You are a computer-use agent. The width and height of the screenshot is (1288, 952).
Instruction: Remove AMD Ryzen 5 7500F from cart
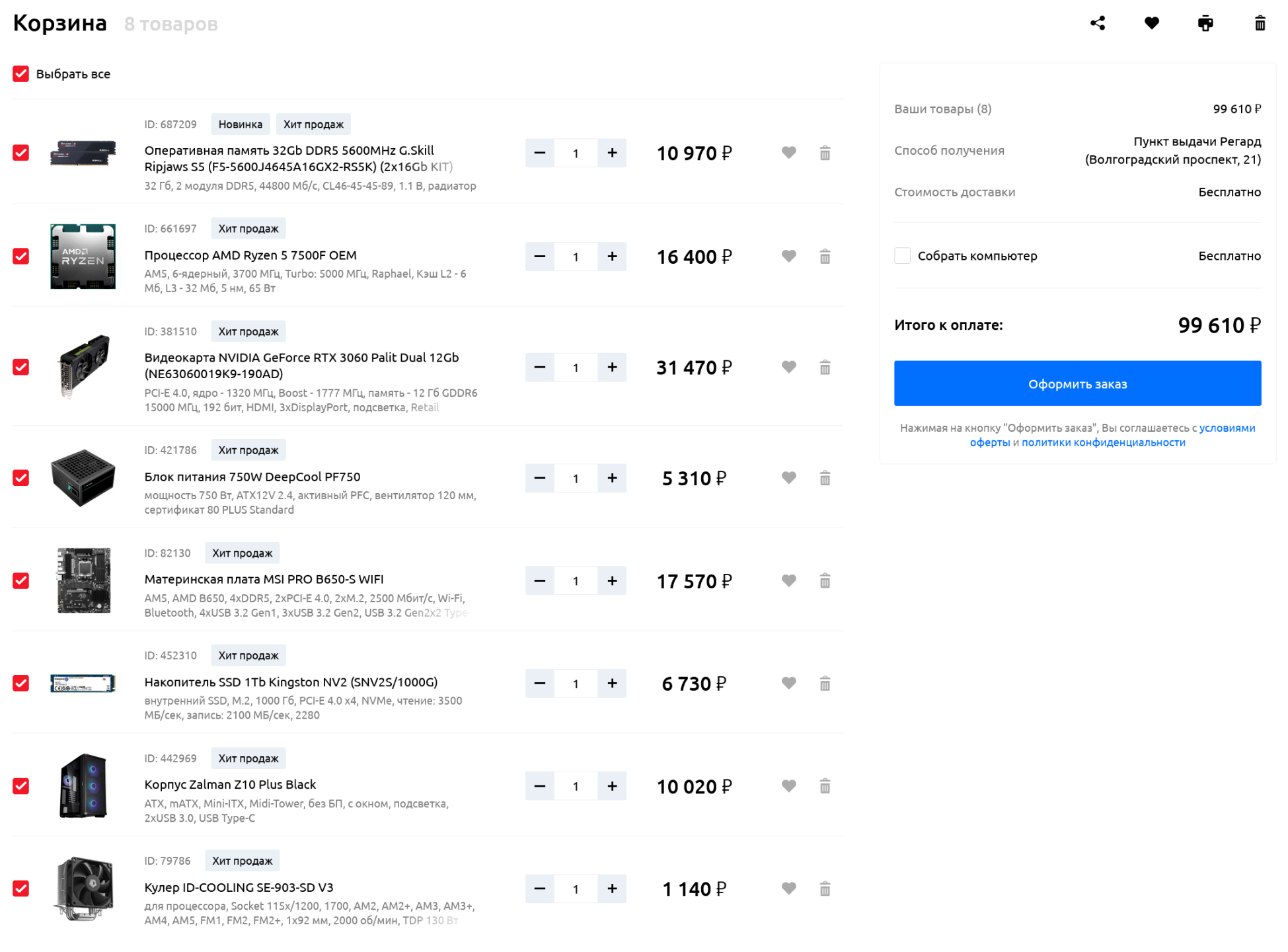(825, 257)
